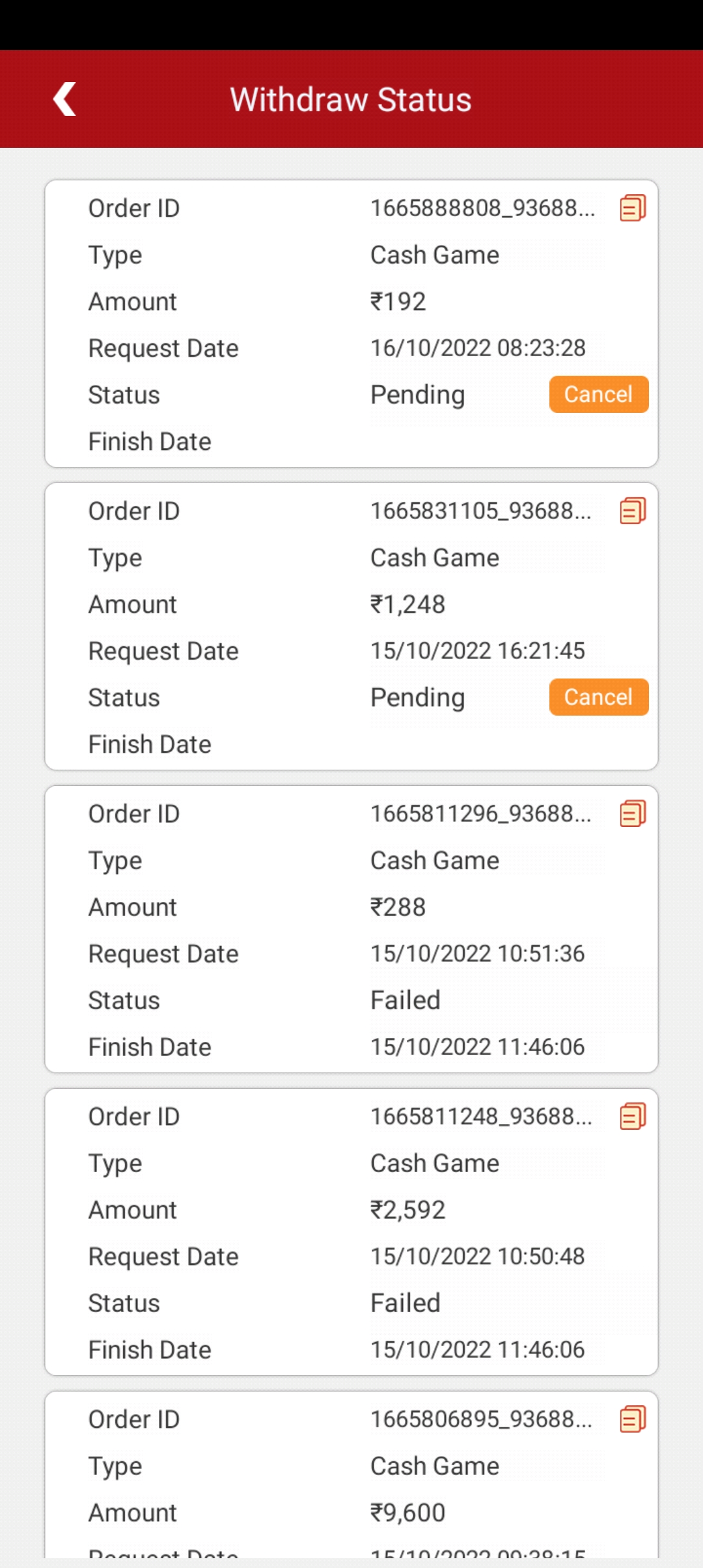Tap the ₹192 amount value
The width and height of the screenshot is (703, 1568).
tap(398, 302)
